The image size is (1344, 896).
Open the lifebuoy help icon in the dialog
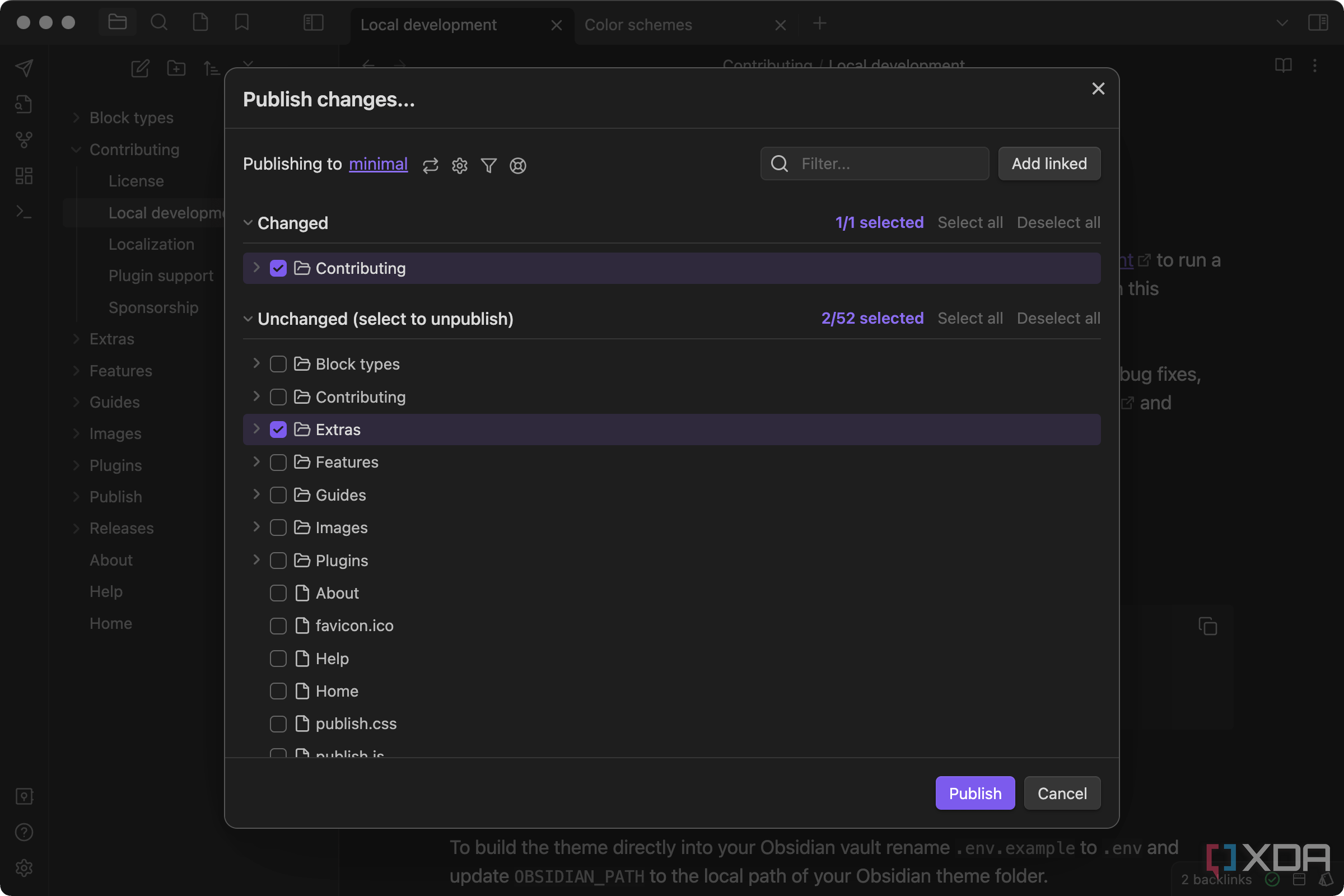coord(517,165)
